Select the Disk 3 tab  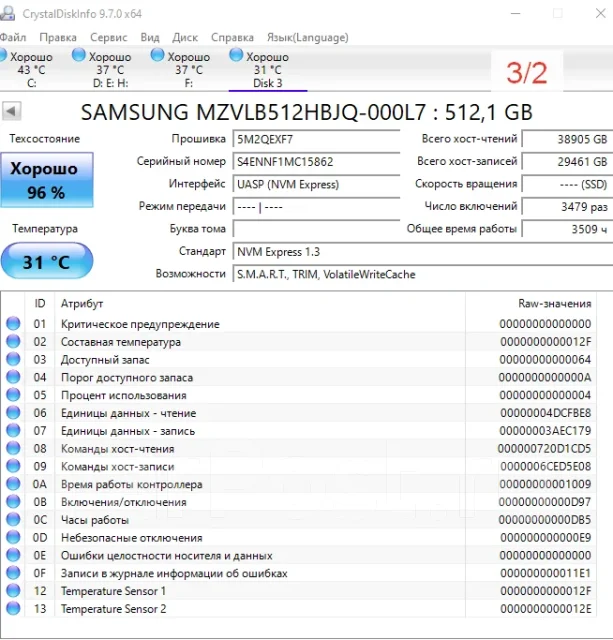click(267, 69)
